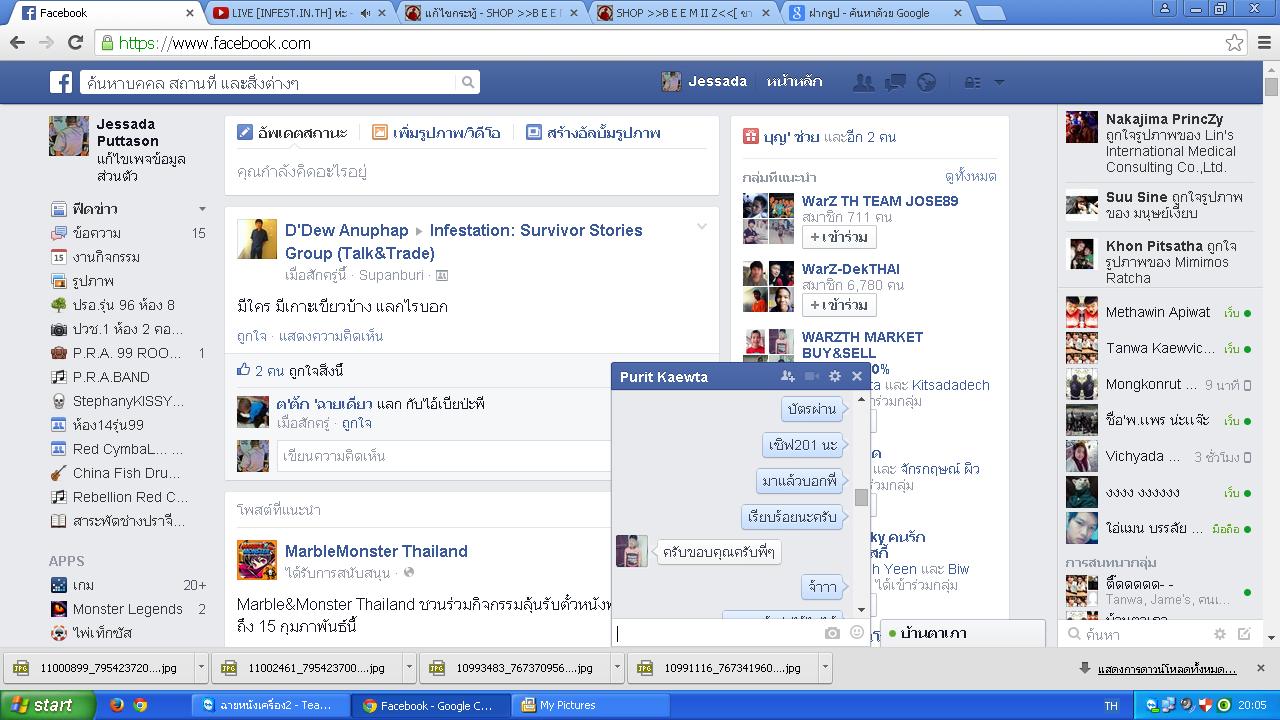Open dropdown arrow for 11002461_795423700 download
This screenshot has width=1280, height=720.
coord(409,667)
